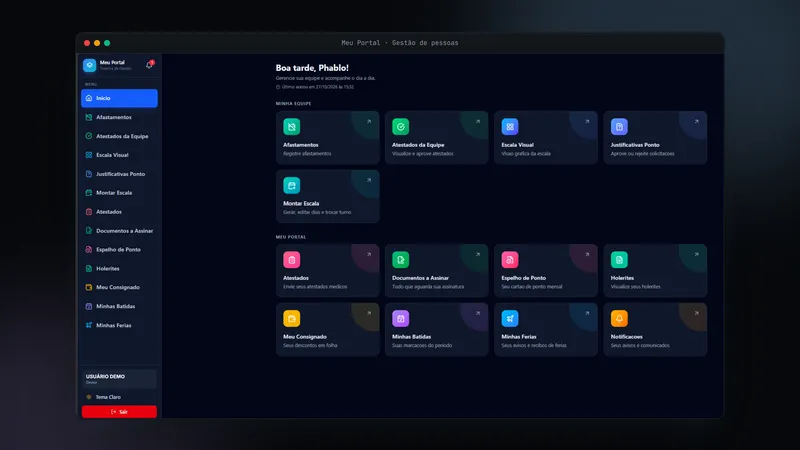Viewport: 800px width, 450px height.
Task: Click the green maximize window dot
Action: (x=107, y=43)
